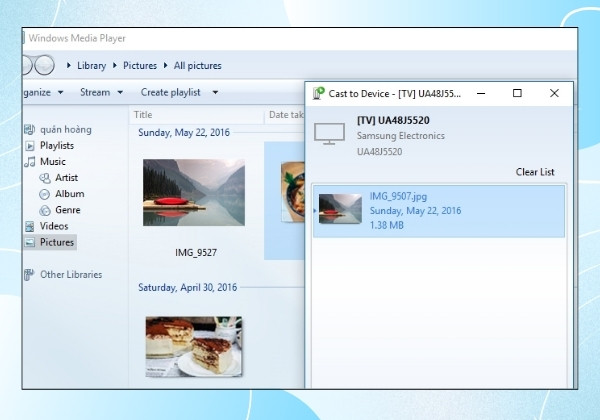Image resolution: width=600 pixels, height=420 pixels.
Task: Select the Sunday, May 22, 2016 group header
Action: click(x=184, y=133)
